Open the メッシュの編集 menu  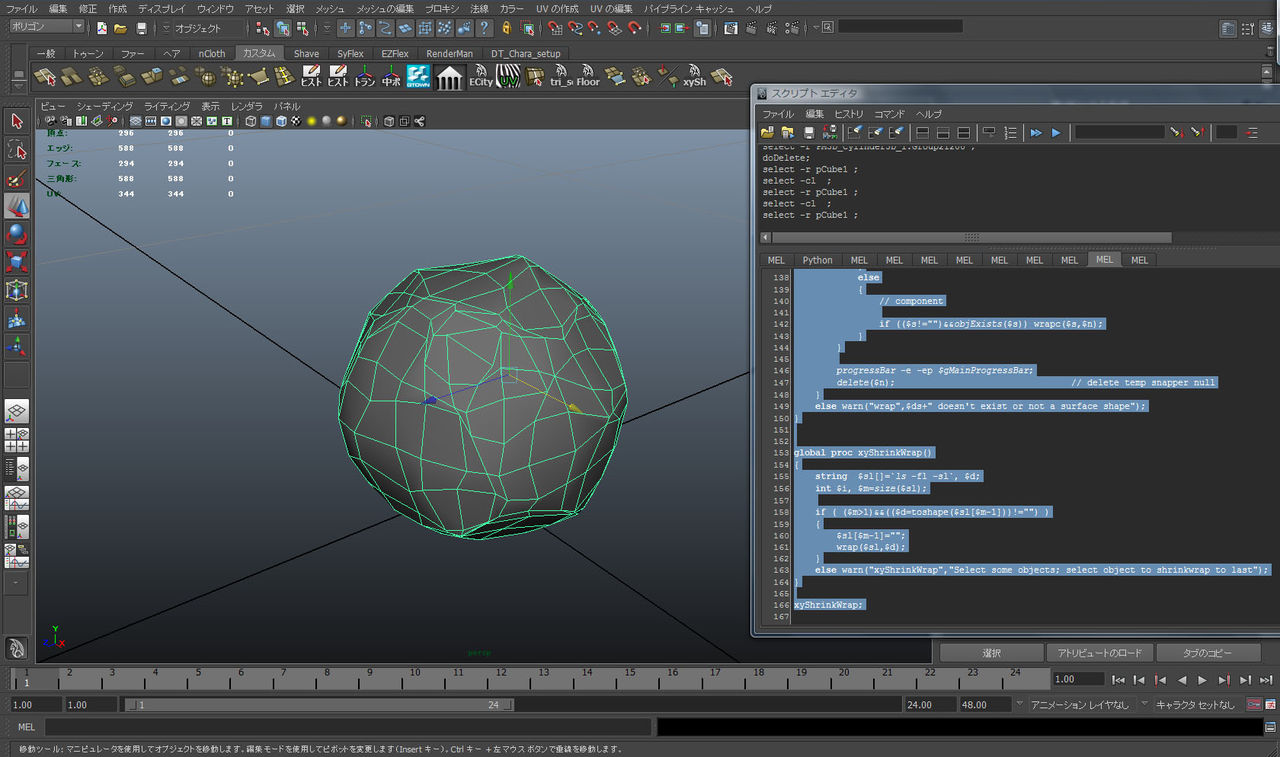click(385, 8)
